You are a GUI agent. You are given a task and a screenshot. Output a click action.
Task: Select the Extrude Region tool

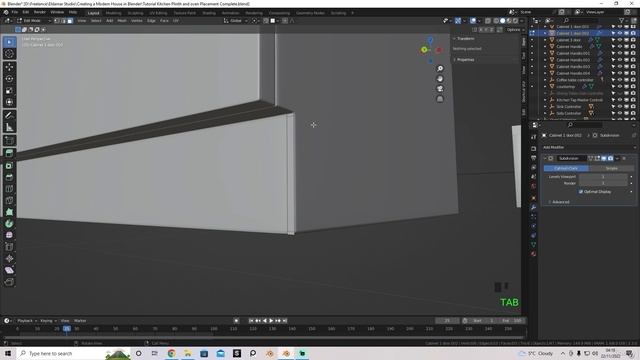[9, 153]
